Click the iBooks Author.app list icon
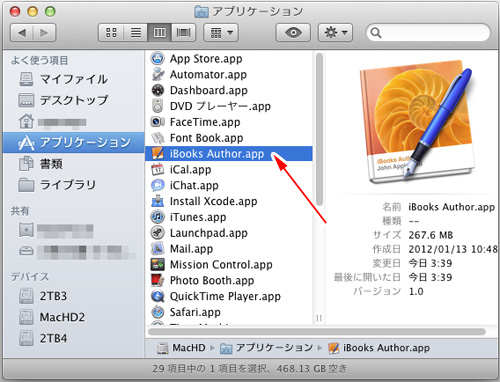Image resolution: width=500 pixels, height=382 pixels. (x=157, y=154)
